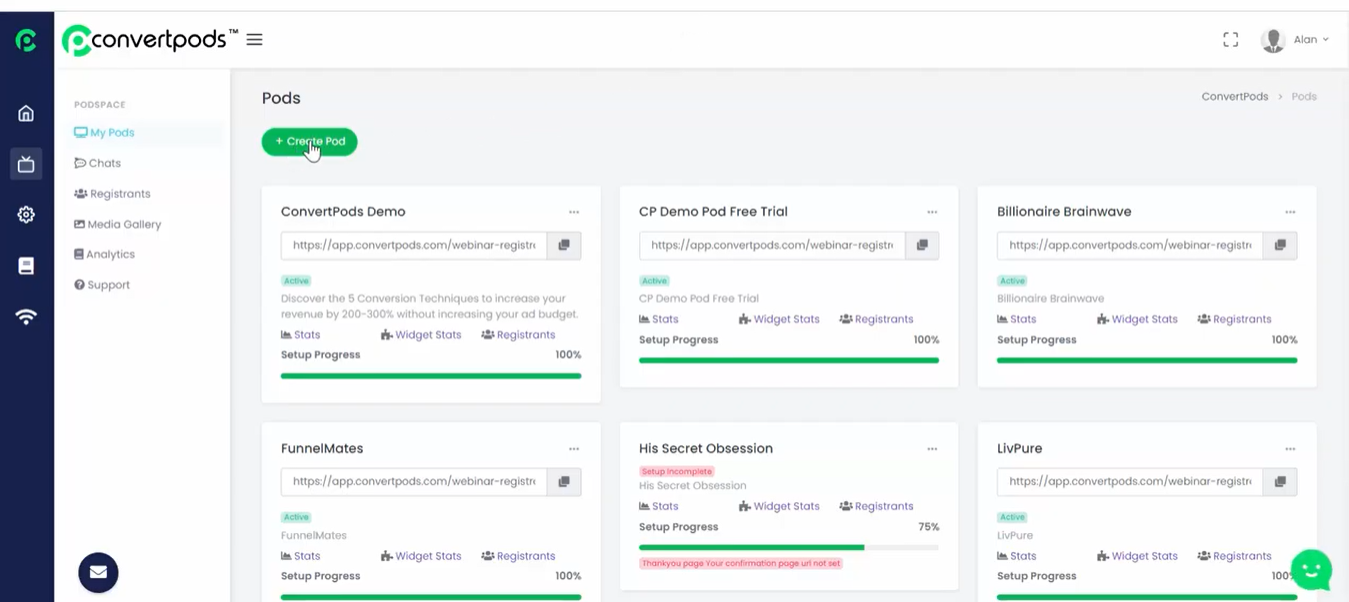Click the FunnelMates URL field
The width and height of the screenshot is (1349, 602).
tap(414, 481)
